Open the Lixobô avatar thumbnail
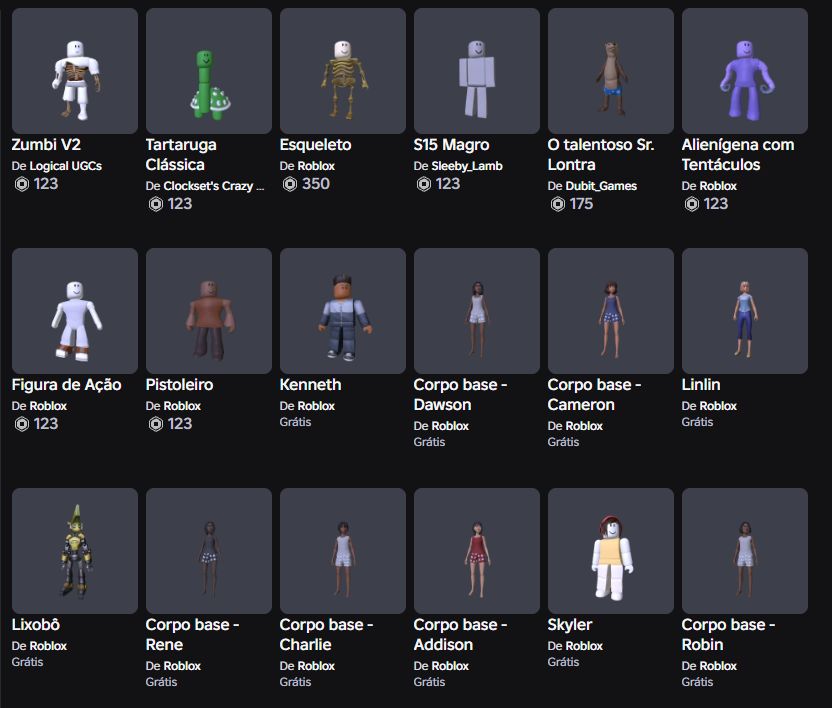The width and height of the screenshot is (832, 708). 75,551
